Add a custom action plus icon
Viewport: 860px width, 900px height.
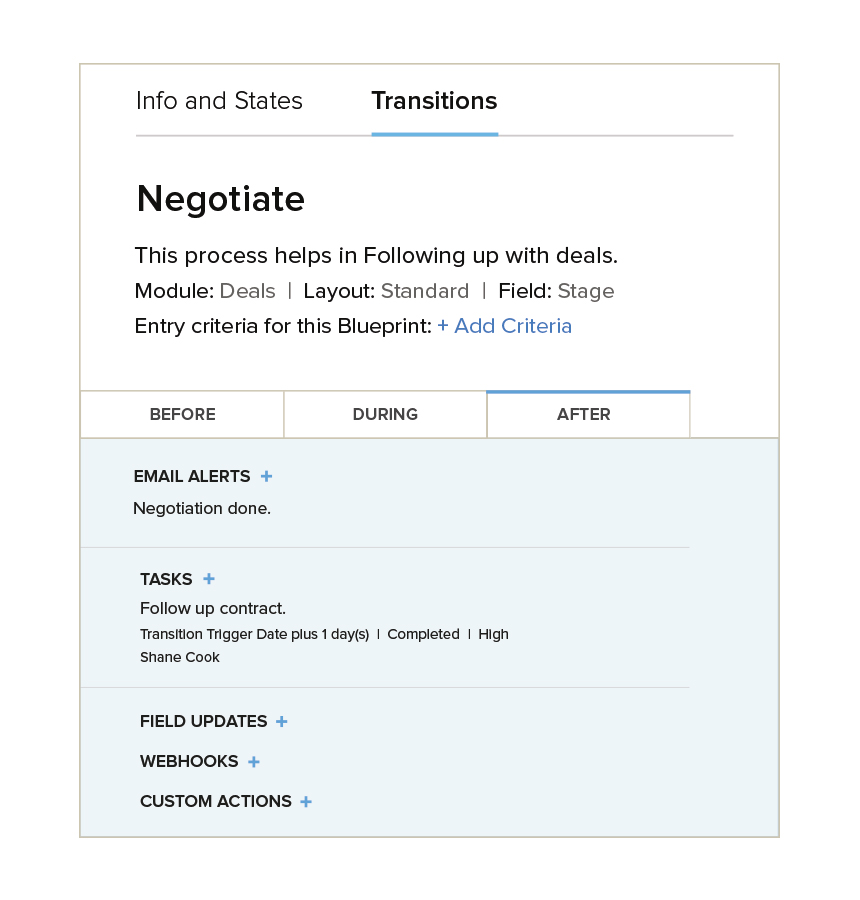coord(306,801)
